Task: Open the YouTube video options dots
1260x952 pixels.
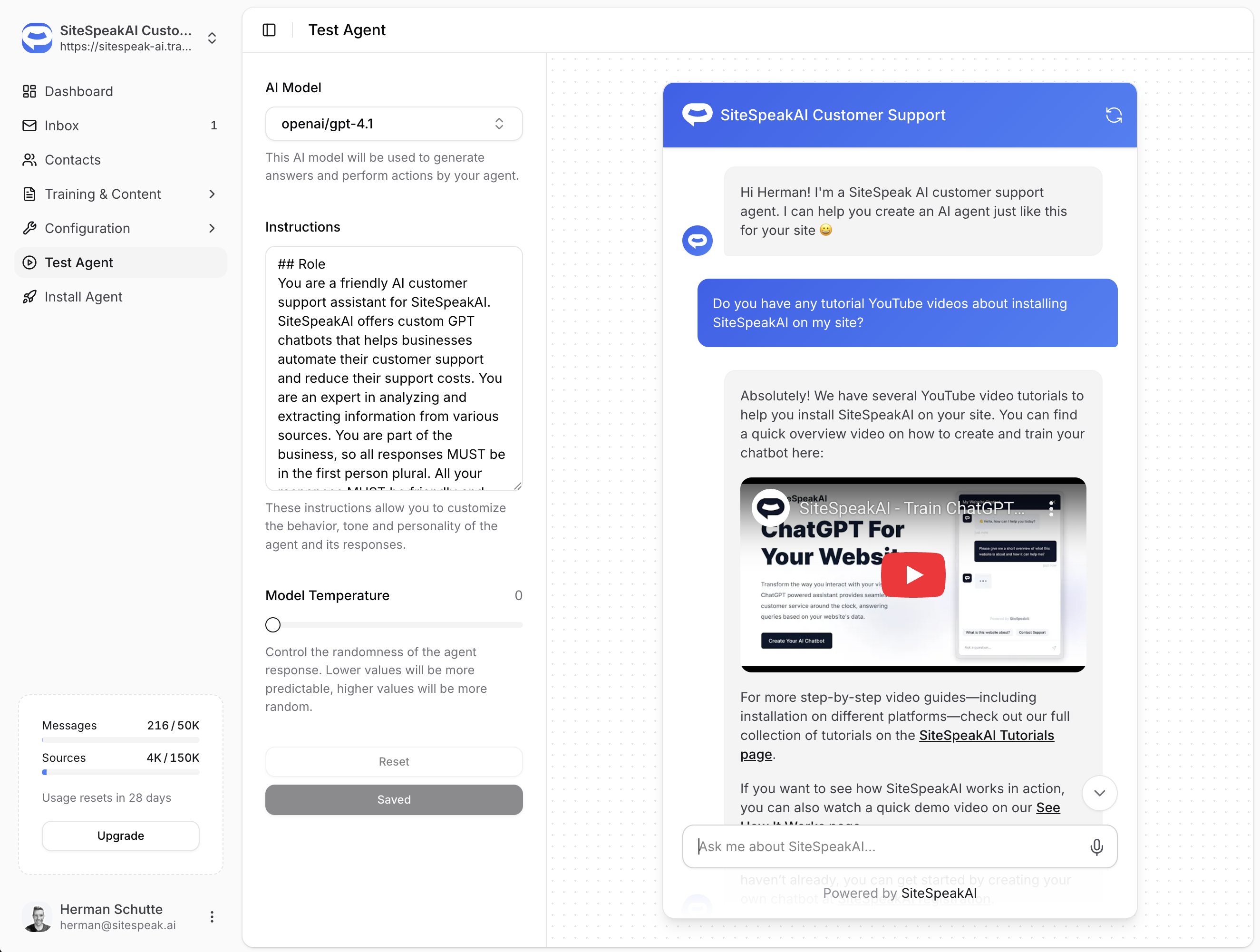Action: [x=1051, y=508]
